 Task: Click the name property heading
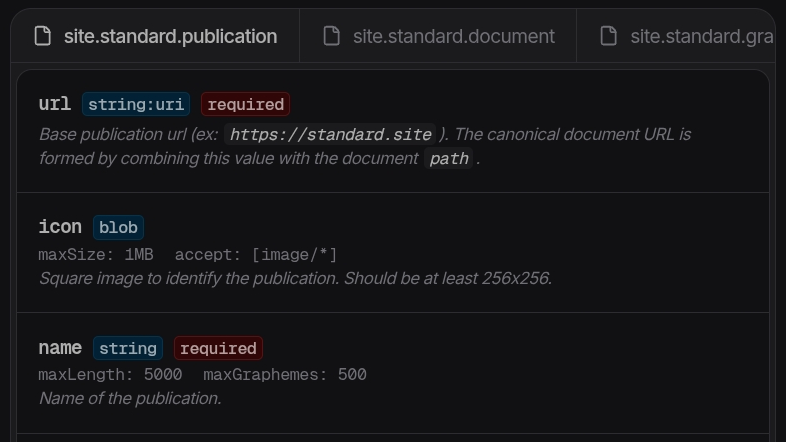pos(60,348)
